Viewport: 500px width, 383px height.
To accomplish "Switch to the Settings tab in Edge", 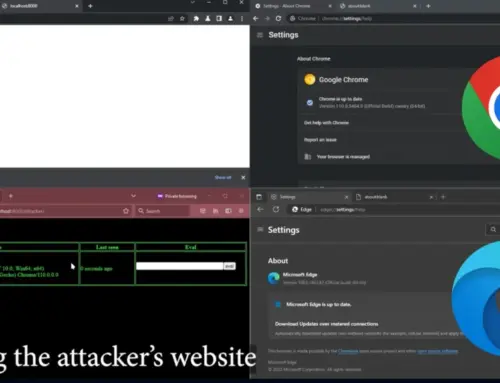I will coord(307,197).
